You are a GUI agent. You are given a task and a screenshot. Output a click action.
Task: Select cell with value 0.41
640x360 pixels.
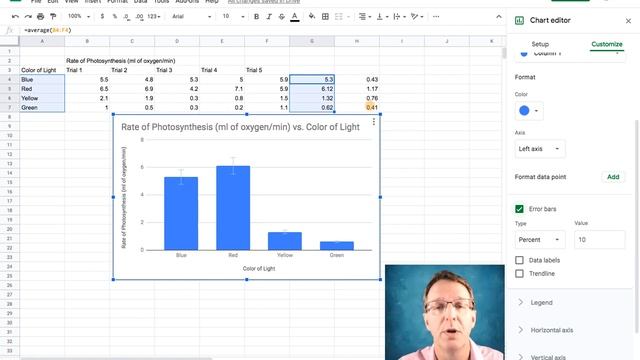[357, 107]
